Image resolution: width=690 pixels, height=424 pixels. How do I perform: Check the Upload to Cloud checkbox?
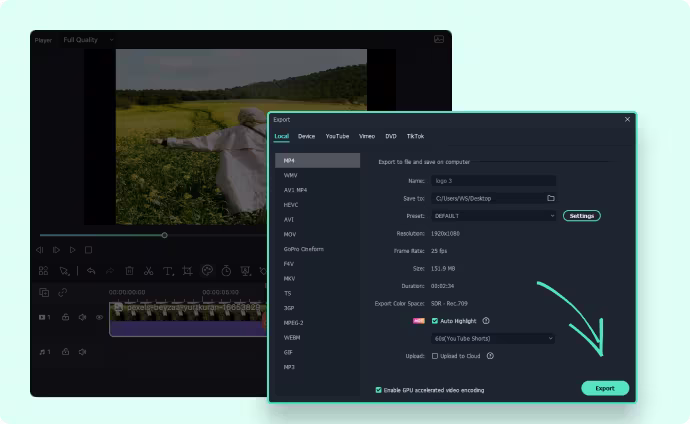coord(435,356)
